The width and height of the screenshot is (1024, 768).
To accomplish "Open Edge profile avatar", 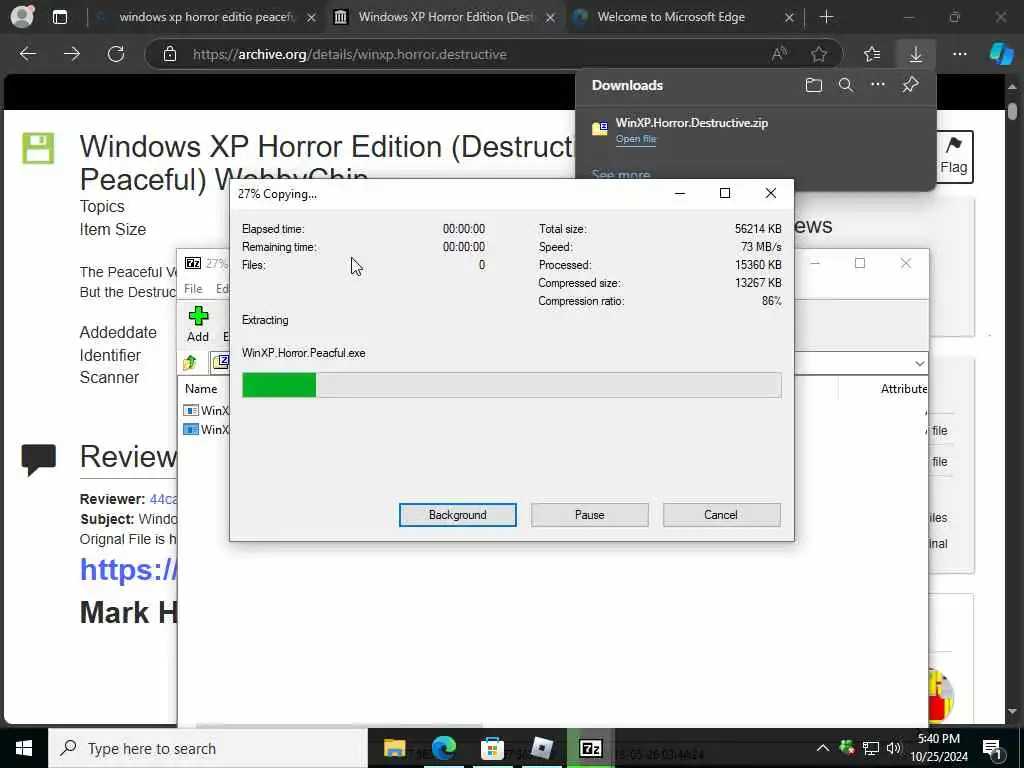I will pyautogui.click(x=23, y=16).
